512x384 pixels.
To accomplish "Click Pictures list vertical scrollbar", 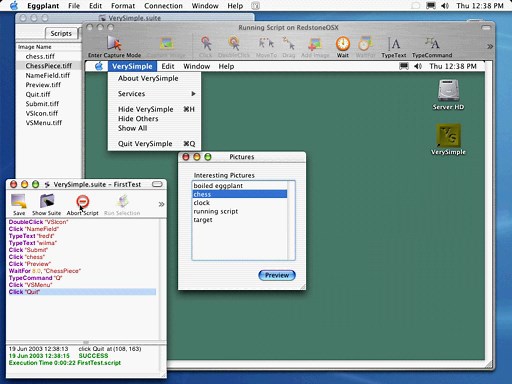I will coord(291,220).
